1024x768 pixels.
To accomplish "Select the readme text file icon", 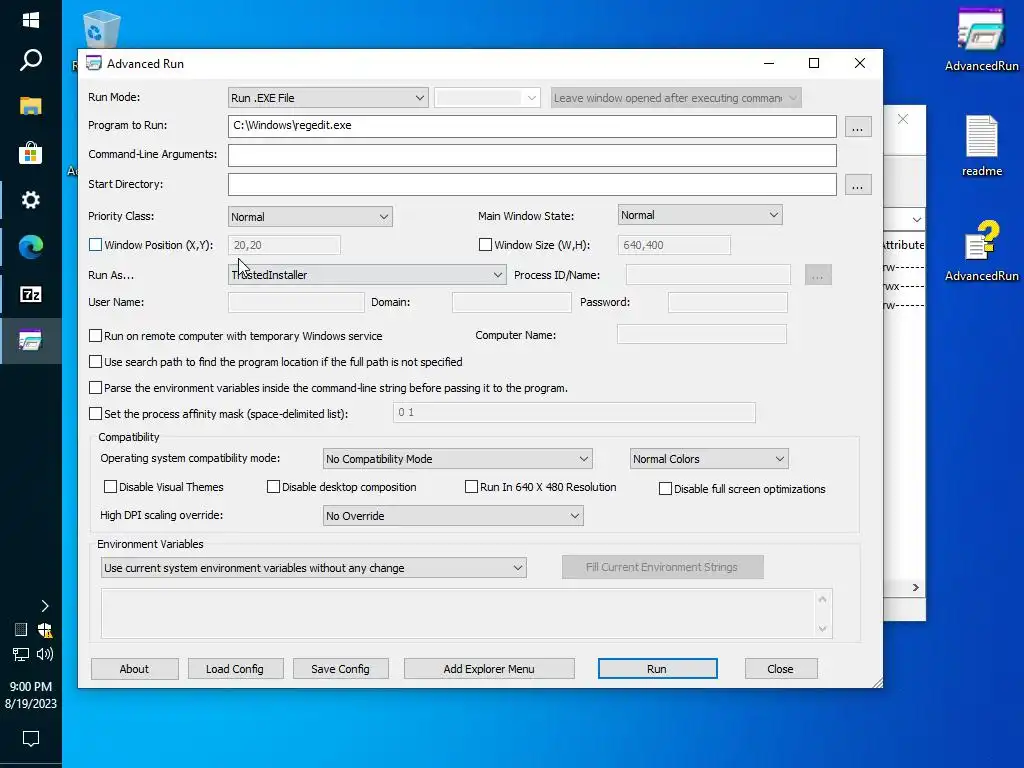I will (x=981, y=146).
